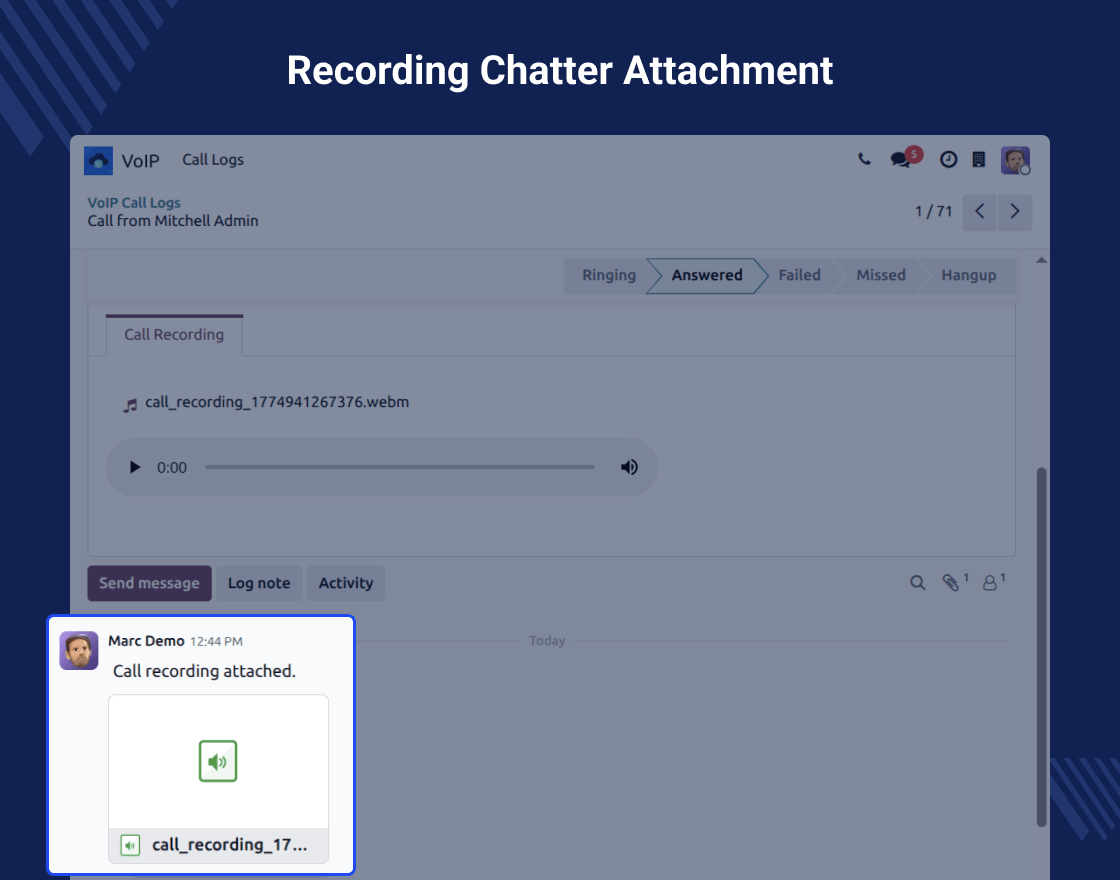Mute the call recording audio
This screenshot has height=880, width=1120.
tap(629, 467)
